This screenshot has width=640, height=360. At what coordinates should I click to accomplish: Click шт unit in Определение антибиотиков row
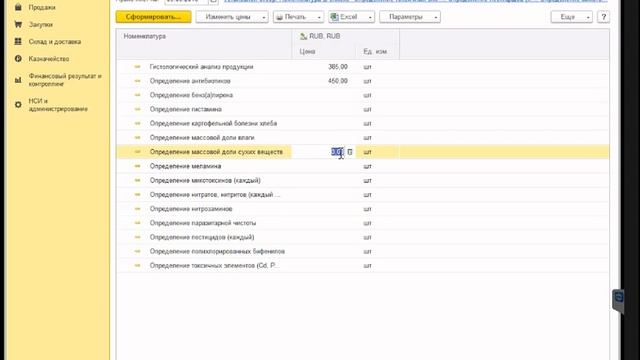367,81
